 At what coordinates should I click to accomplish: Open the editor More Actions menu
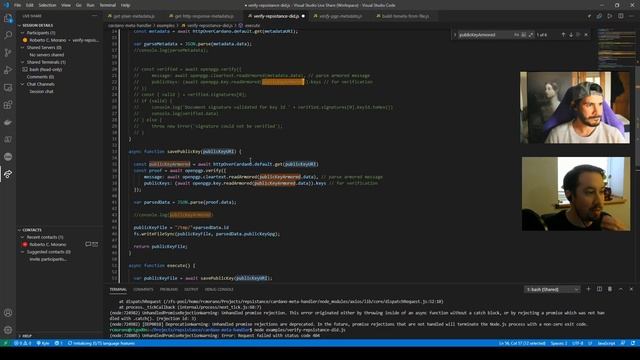point(631,16)
